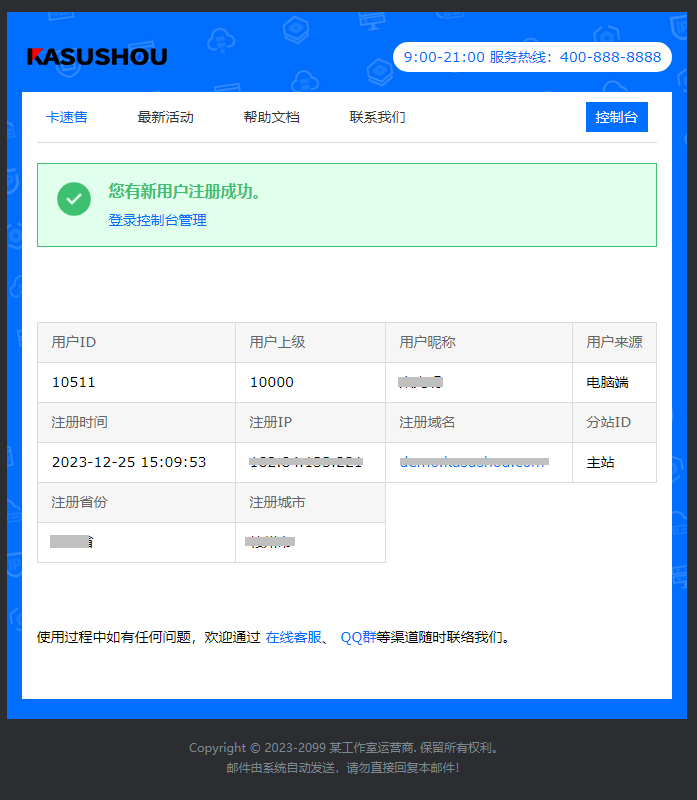Image resolution: width=697 pixels, height=800 pixels.
Task: Click the 分站ID header cell
Action: 614,422
